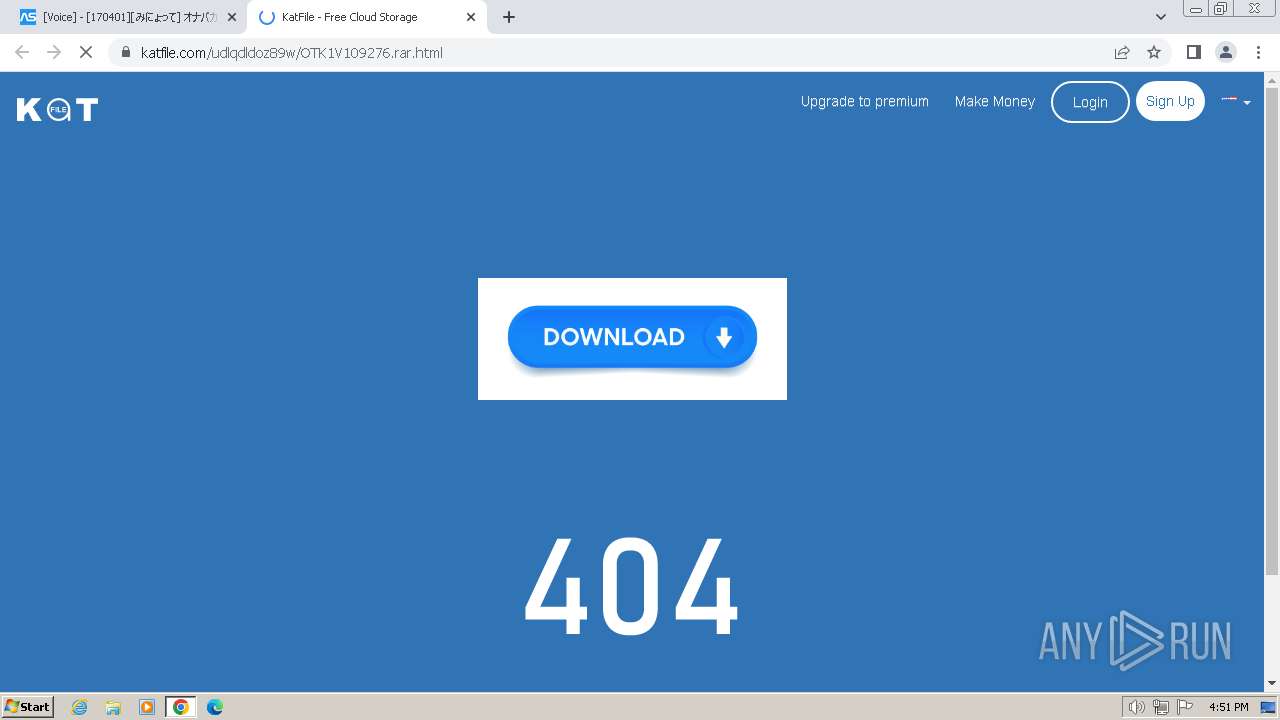Open File Explorer from taskbar
The width and height of the screenshot is (1280, 720).
tap(113, 707)
